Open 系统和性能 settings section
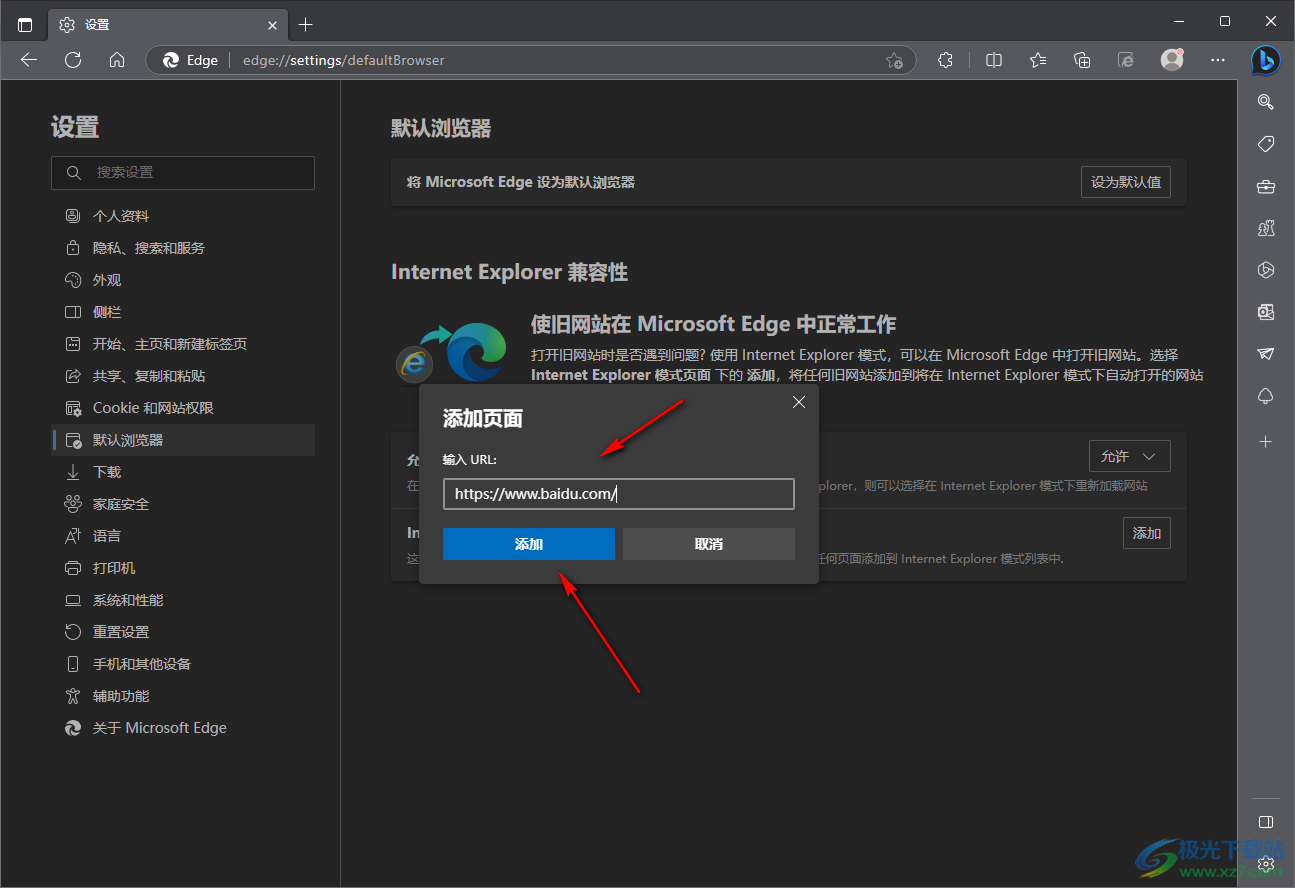 coord(183,600)
